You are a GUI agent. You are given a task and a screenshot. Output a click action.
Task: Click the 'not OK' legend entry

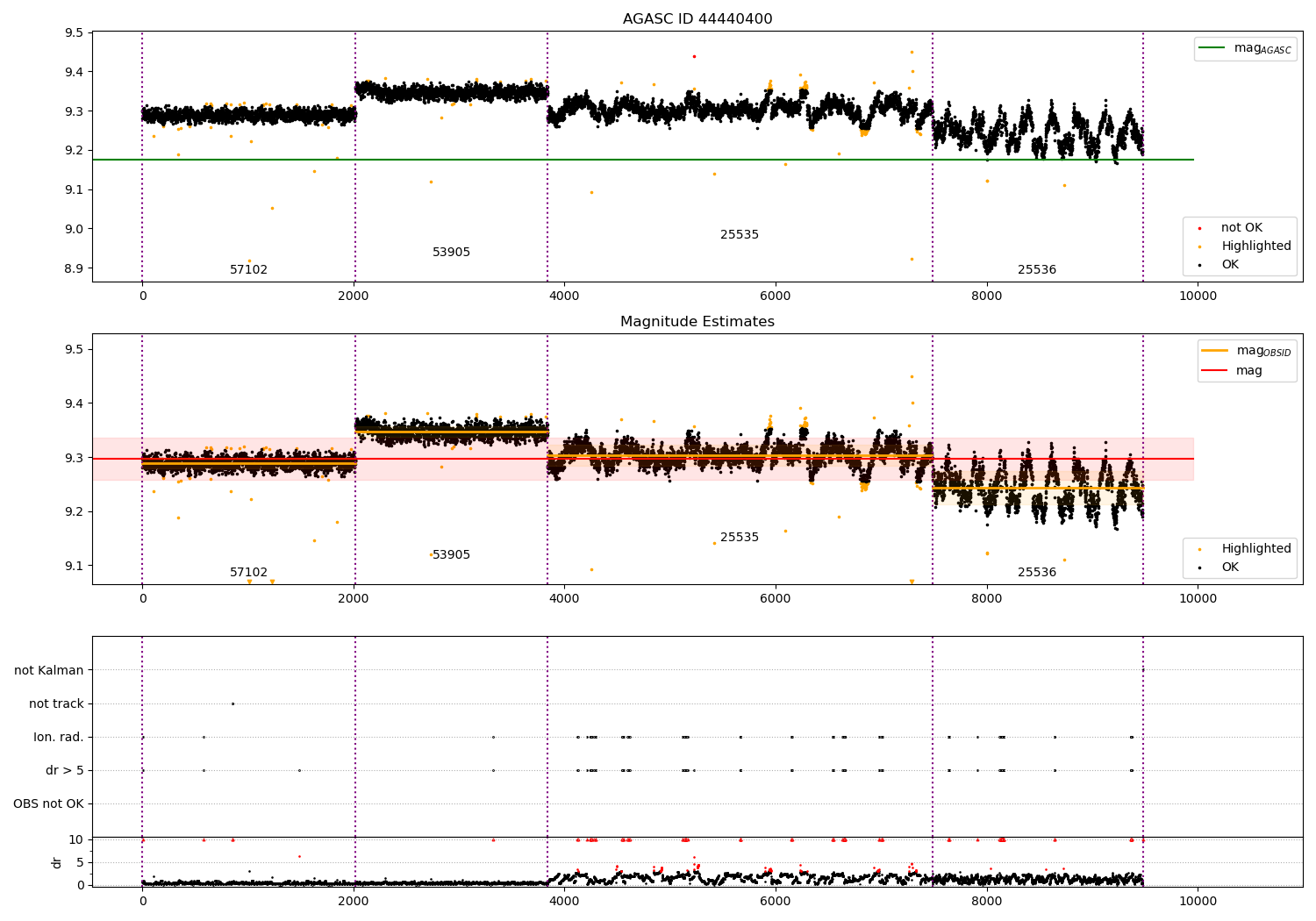(1241, 228)
